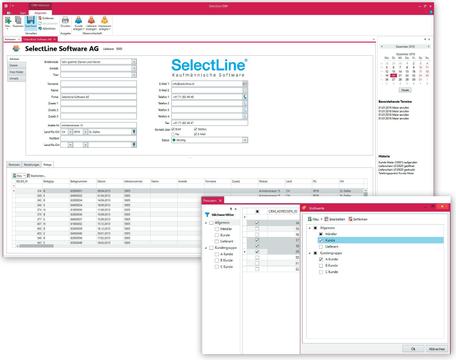Check the Händler checkbox in the filter panel
The height and width of the screenshot is (360, 456).
pyautogui.click(x=217, y=229)
